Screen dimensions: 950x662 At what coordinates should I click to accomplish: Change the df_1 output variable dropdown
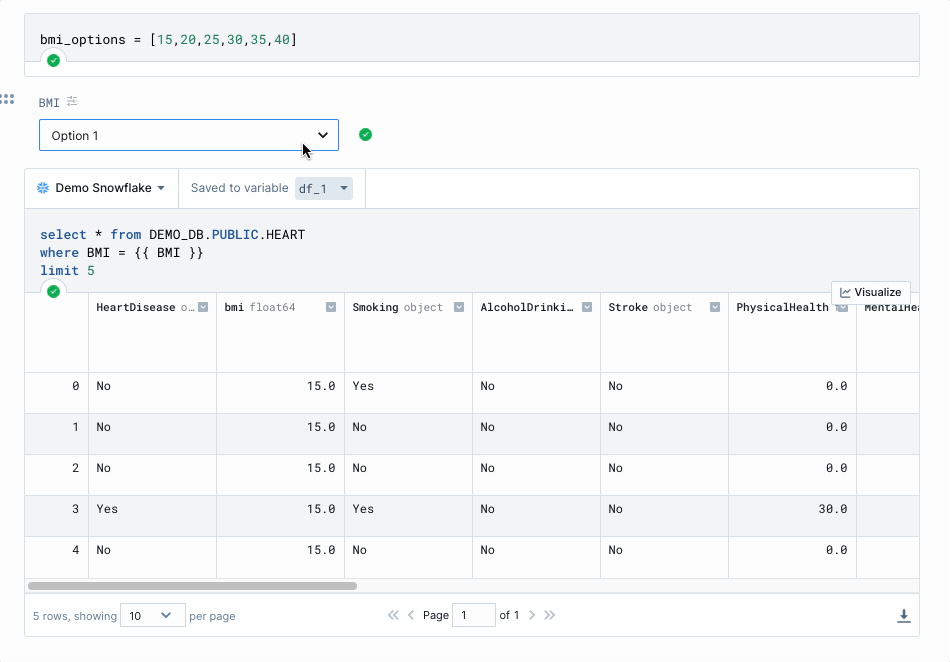tap(324, 188)
